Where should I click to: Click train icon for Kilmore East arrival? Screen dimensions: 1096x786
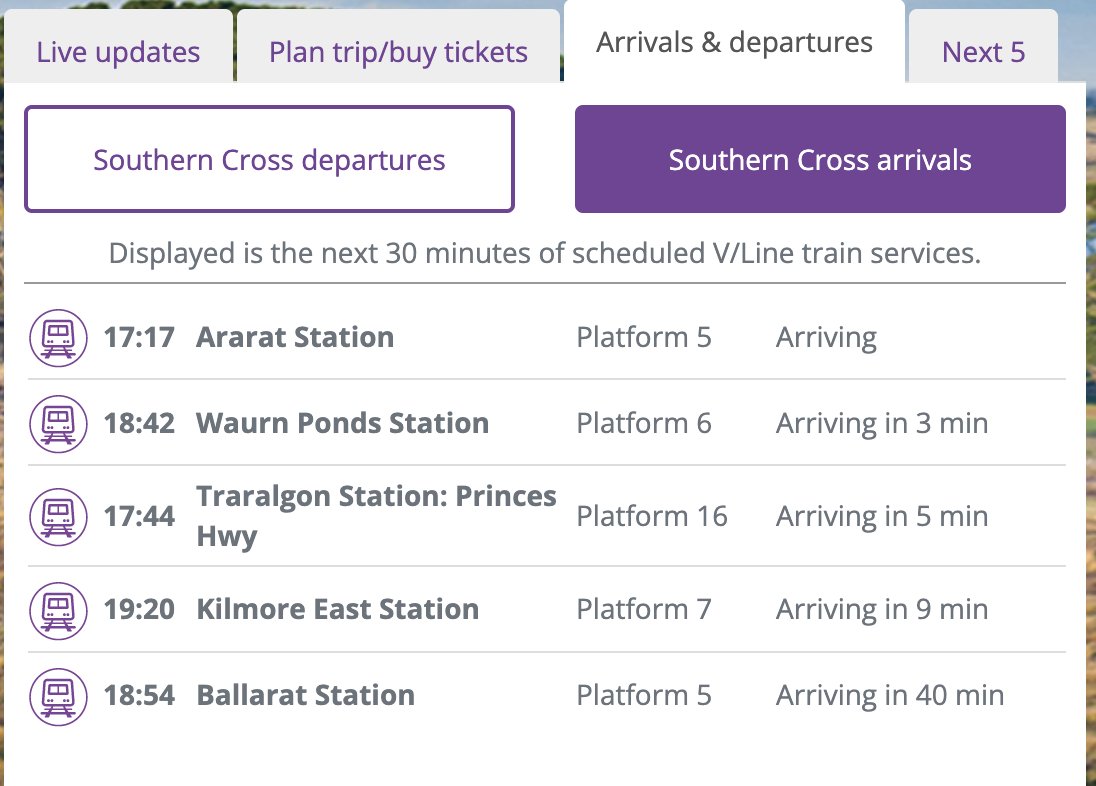coord(58,610)
